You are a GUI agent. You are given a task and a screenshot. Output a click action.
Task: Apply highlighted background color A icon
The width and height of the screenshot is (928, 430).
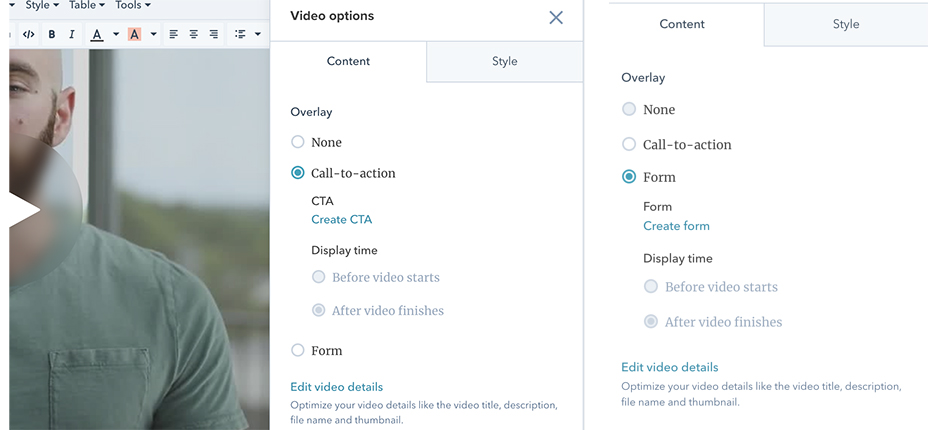click(134, 34)
